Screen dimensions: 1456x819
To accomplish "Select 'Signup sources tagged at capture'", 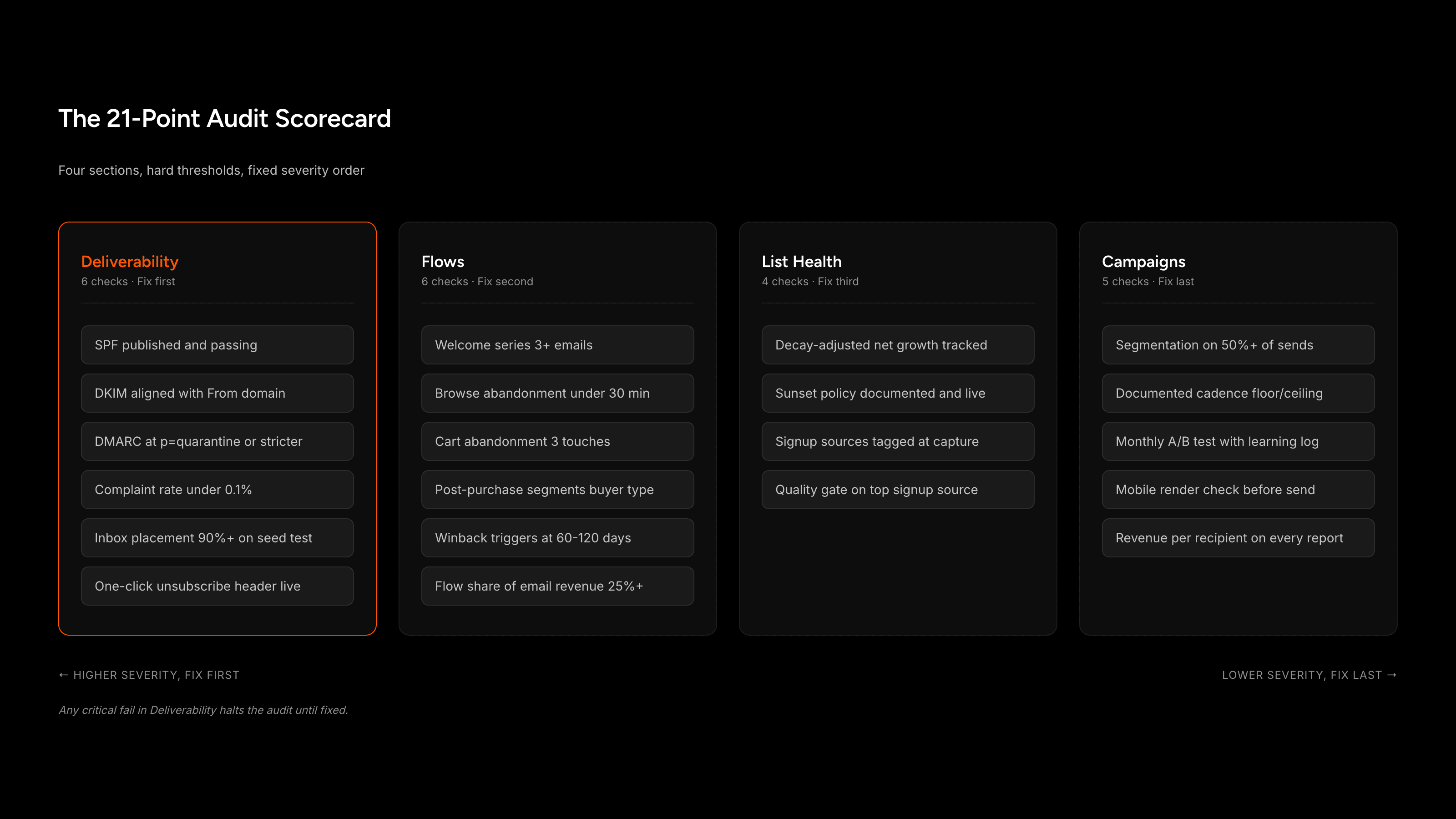I will [898, 441].
